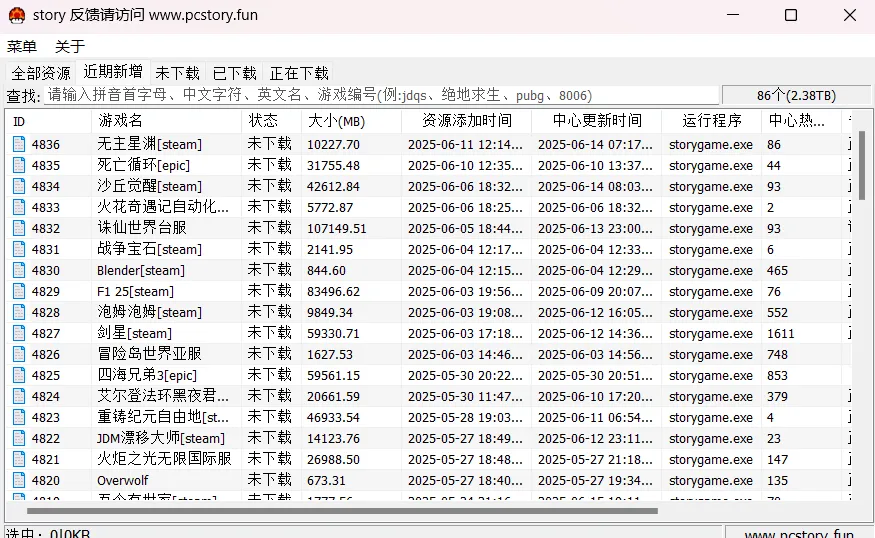The height and width of the screenshot is (538, 875).
Task: Select the game 火炬之光无限国际服
Action: point(164,459)
